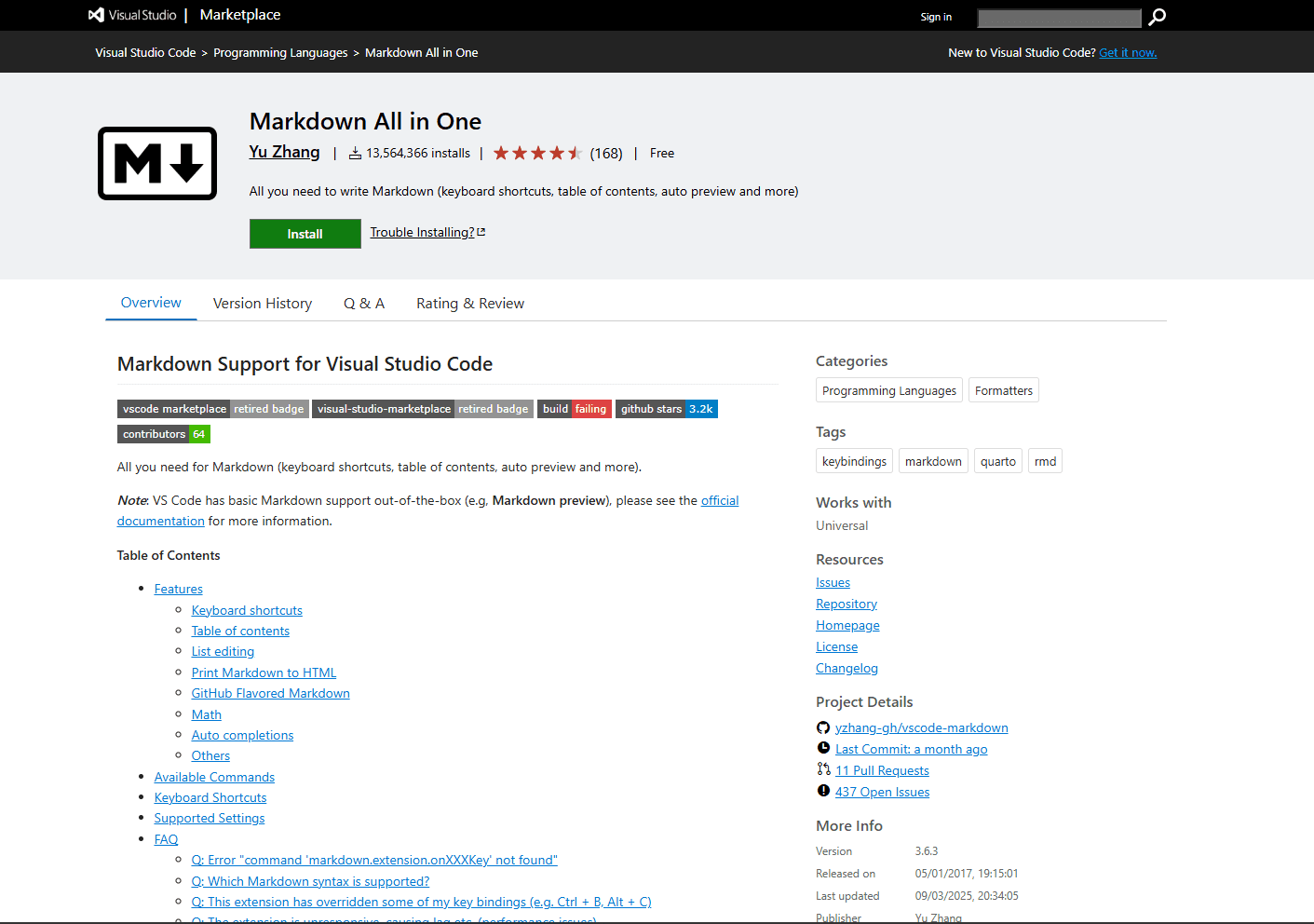The image size is (1314, 924).
Task: Click the search magnifier icon
Action: pyautogui.click(x=1157, y=17)
